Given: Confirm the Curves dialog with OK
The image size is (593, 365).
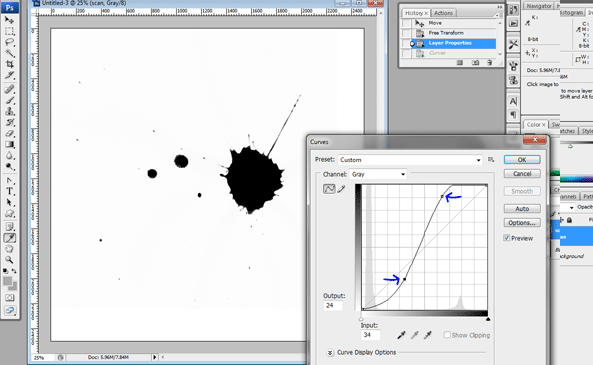Looking at the screenshot, I should pos(522,160).
